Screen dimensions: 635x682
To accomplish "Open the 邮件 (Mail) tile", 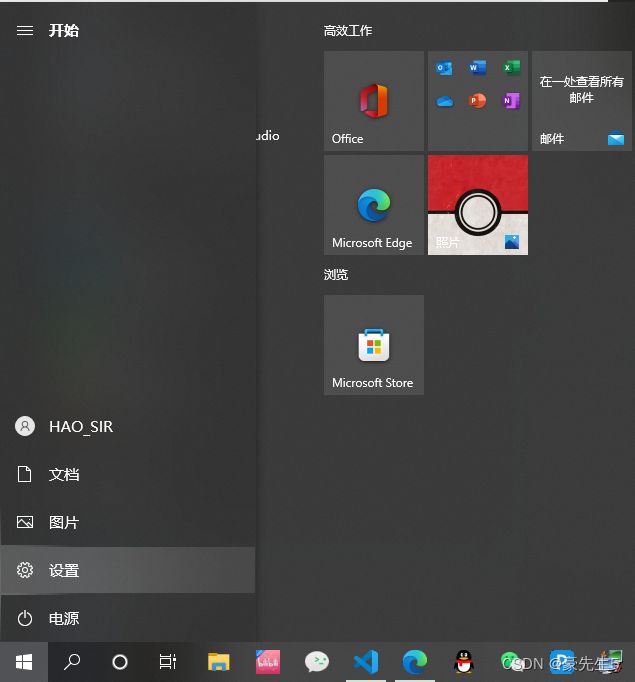I will 582,101.
